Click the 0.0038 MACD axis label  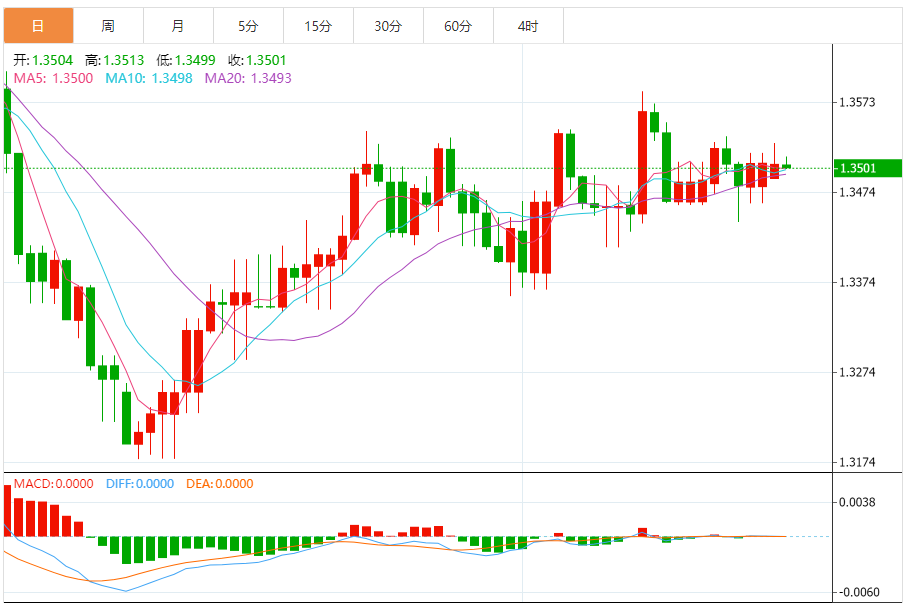coord(857,502)
